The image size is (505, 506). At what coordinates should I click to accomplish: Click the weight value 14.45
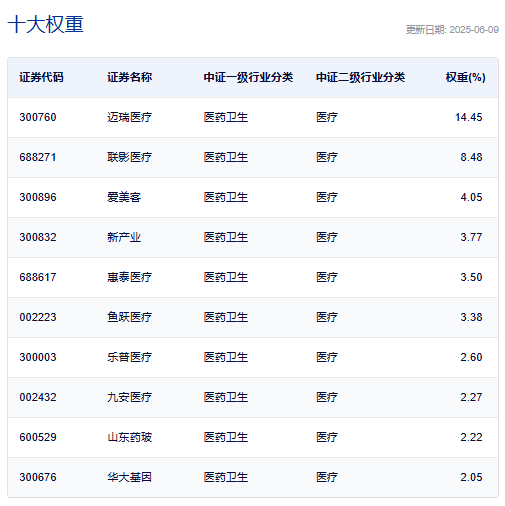pos(469,117)
